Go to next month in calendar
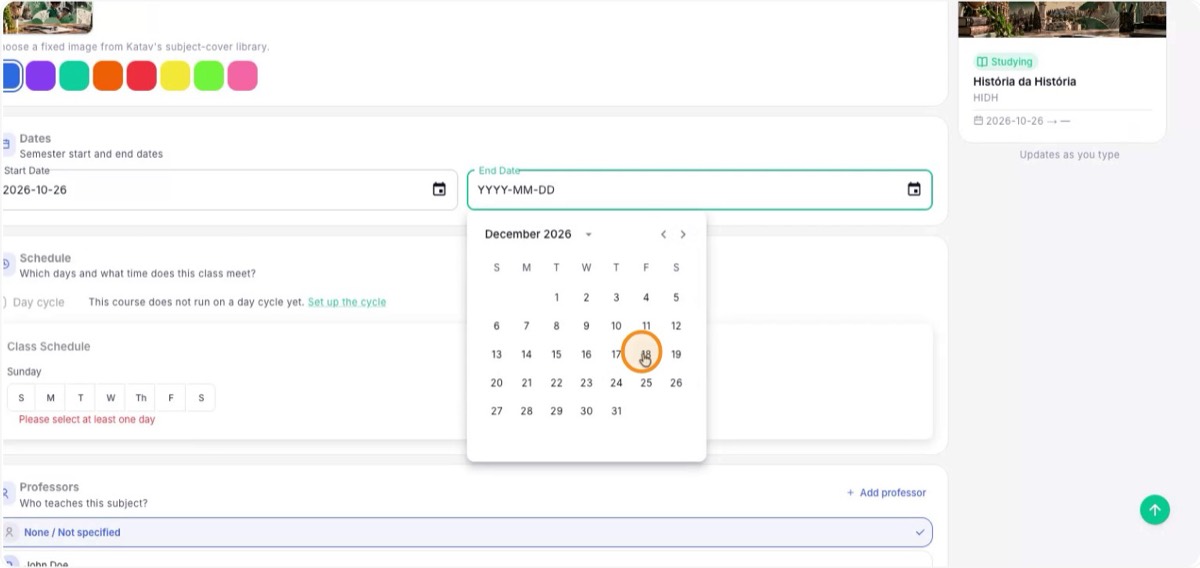 click(683, 234)
